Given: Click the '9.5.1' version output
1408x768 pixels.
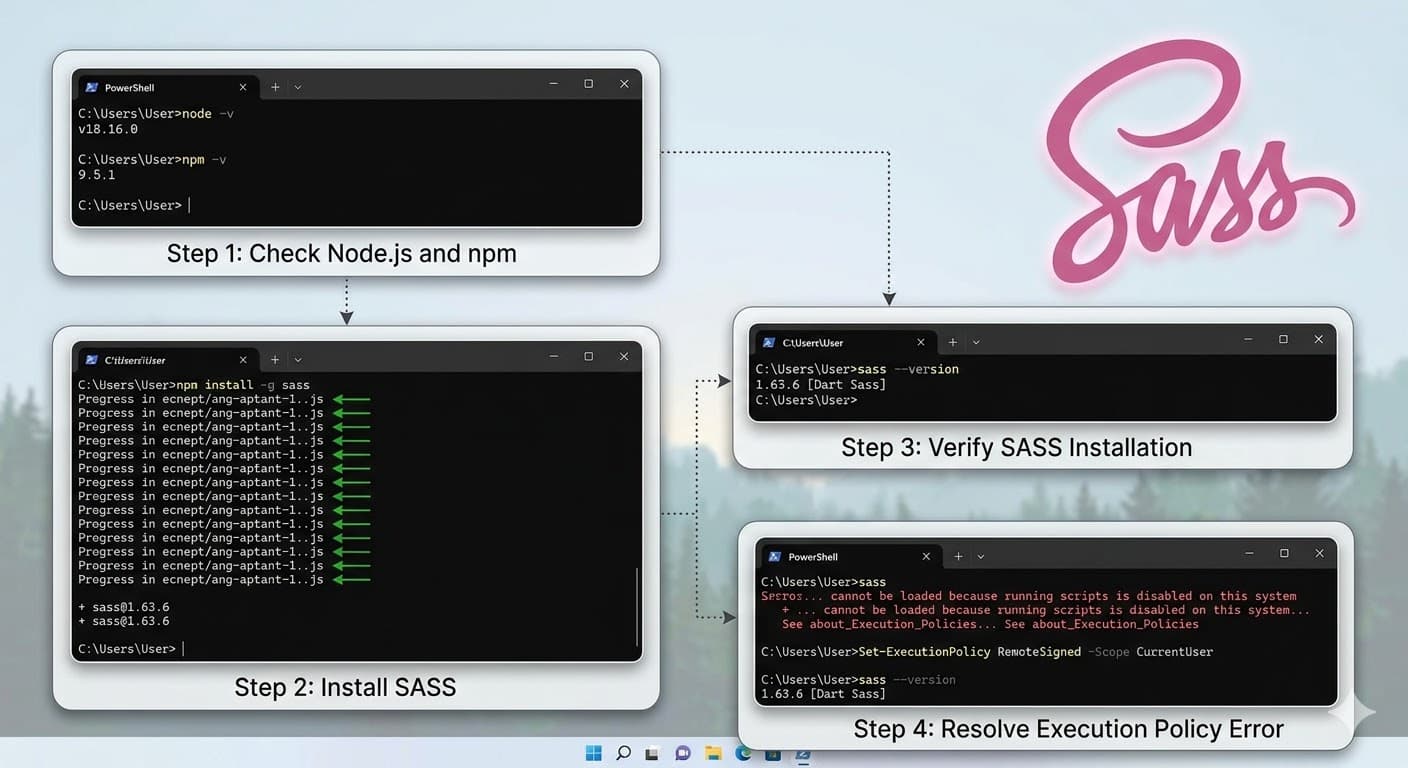Looking at the screenshot, I should (97, 175).
